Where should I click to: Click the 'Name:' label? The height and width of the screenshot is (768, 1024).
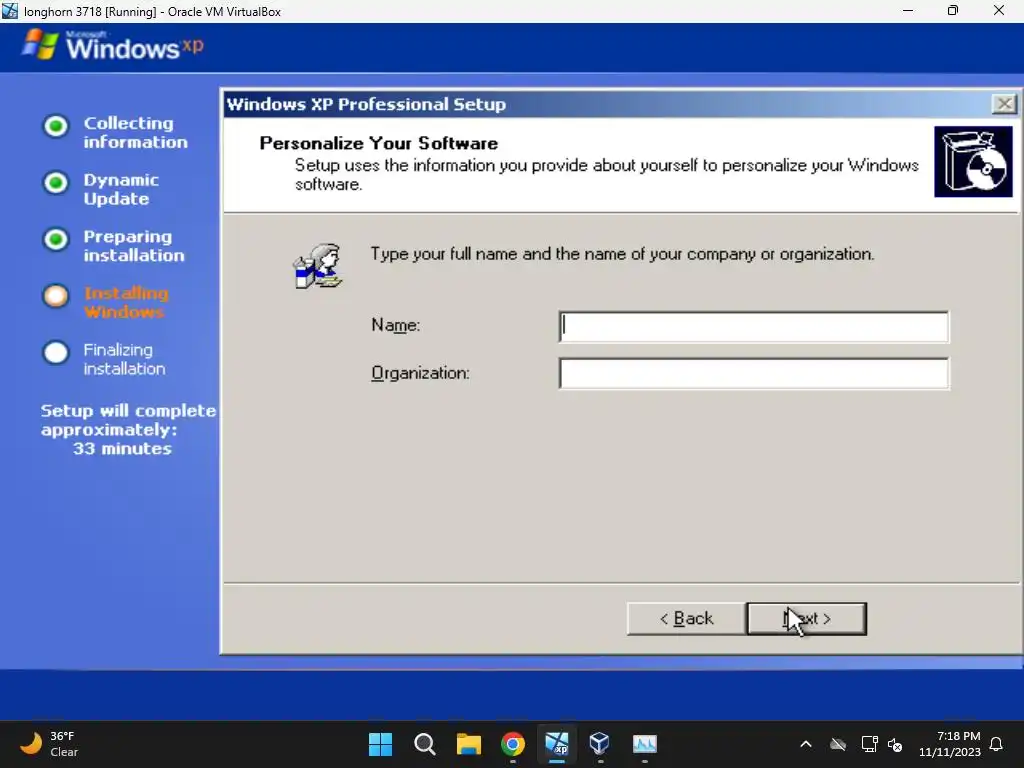(x=395, y=325)
